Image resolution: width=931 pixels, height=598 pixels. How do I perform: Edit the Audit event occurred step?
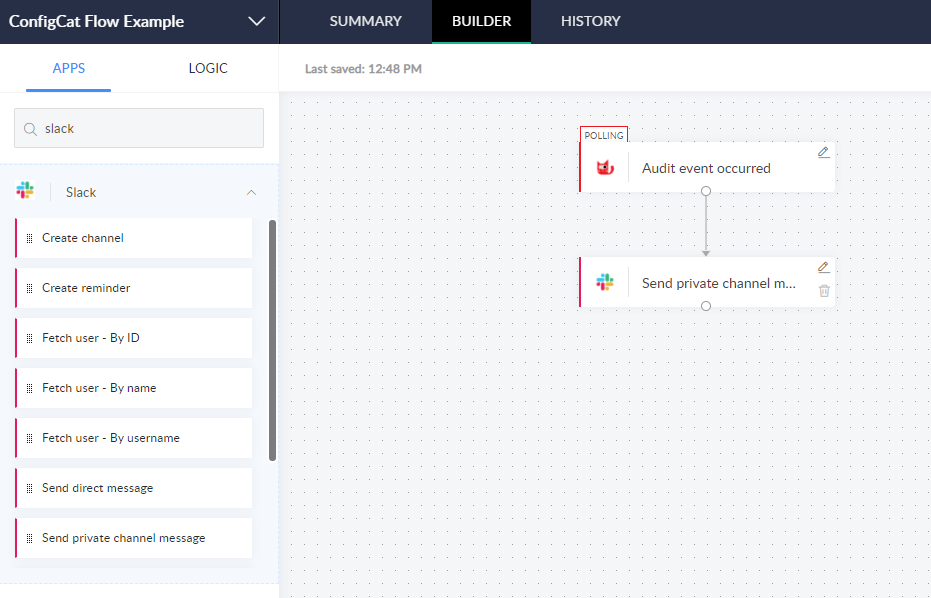823,151
